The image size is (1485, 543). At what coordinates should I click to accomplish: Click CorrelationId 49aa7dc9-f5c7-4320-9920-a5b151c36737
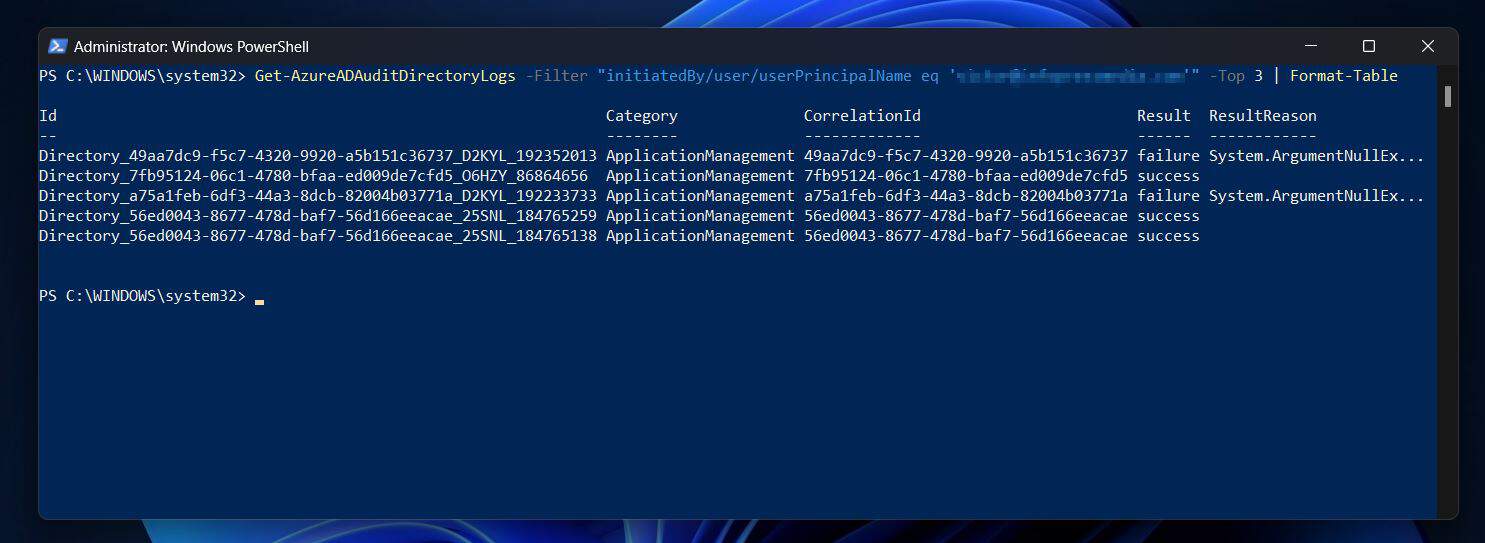966,156
